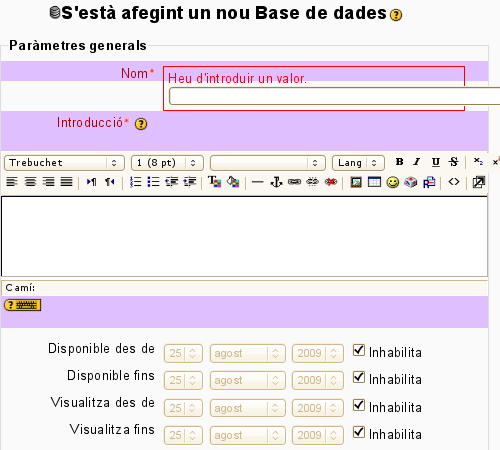Set right-to-left text direction

[110, 182]
